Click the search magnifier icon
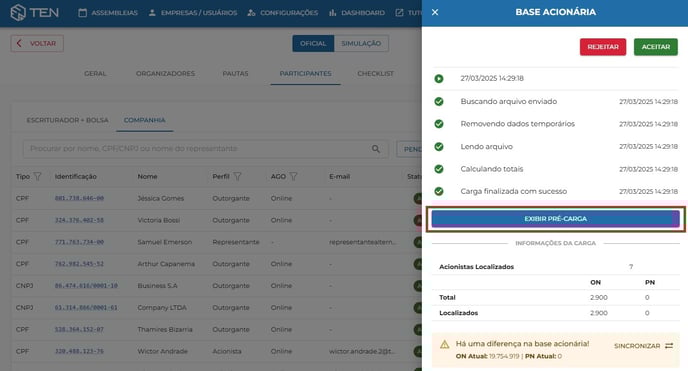 (376, 149)
